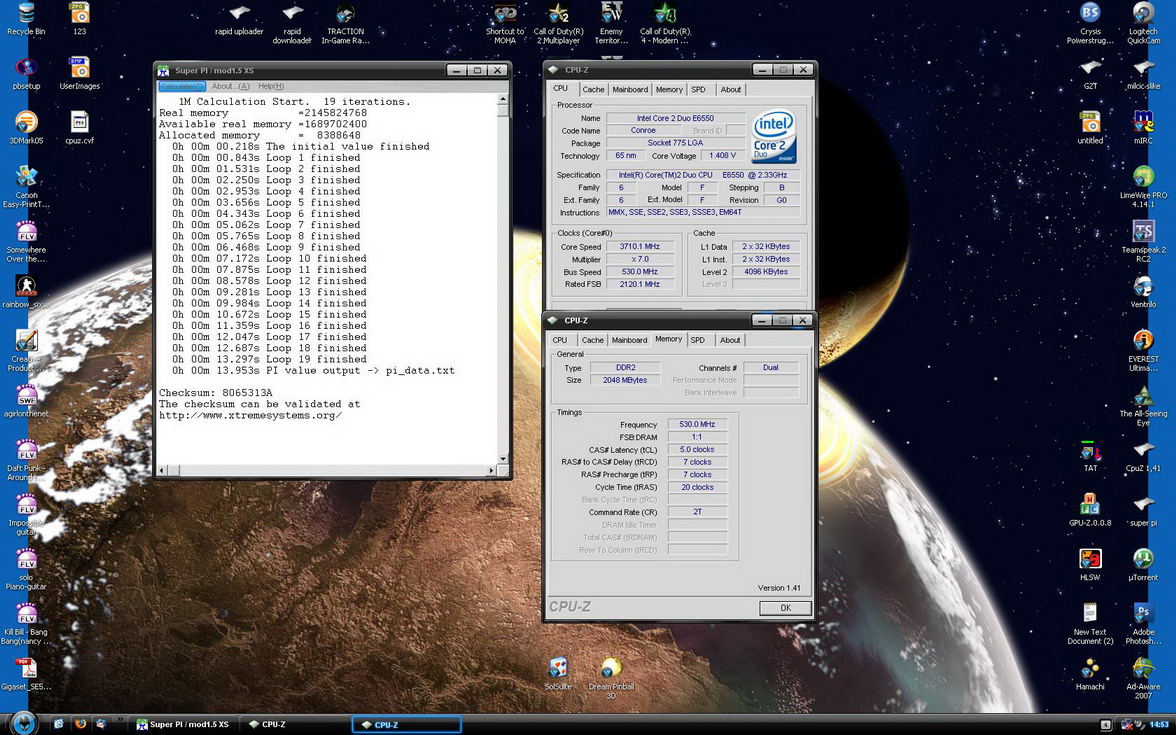This screenshot has width=1176, height=735.
Task: Select Memory tab in upper CPU-Z window
Action: [669, 89]
